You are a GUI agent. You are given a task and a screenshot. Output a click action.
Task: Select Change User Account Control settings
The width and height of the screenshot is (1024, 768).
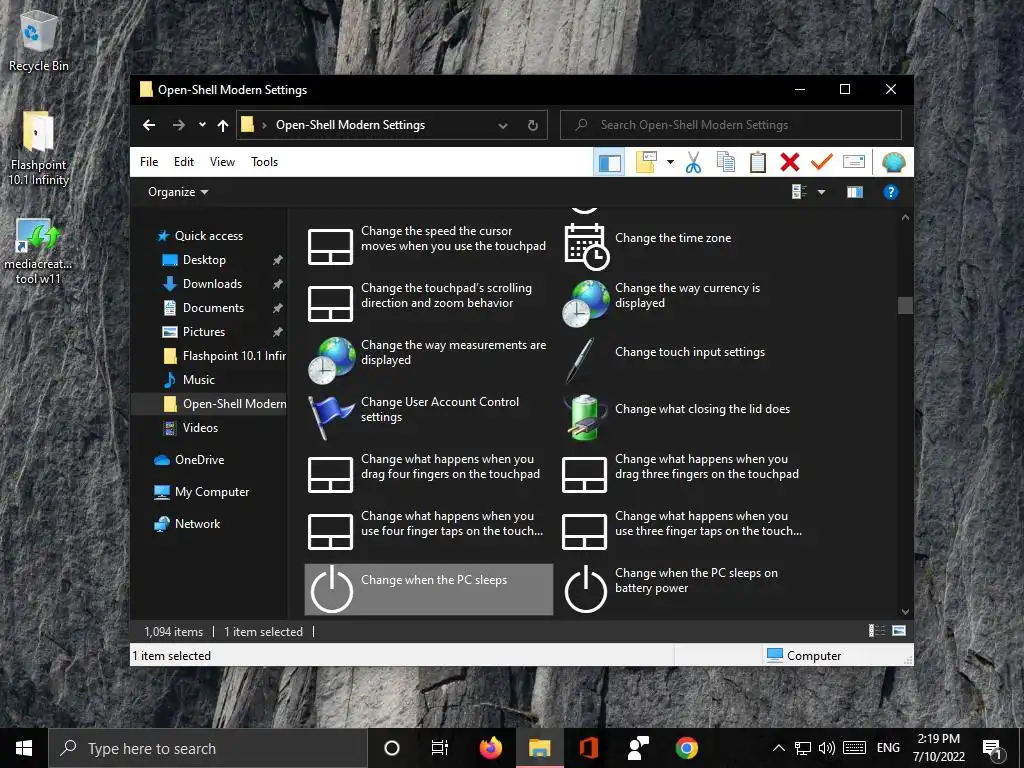428,417
